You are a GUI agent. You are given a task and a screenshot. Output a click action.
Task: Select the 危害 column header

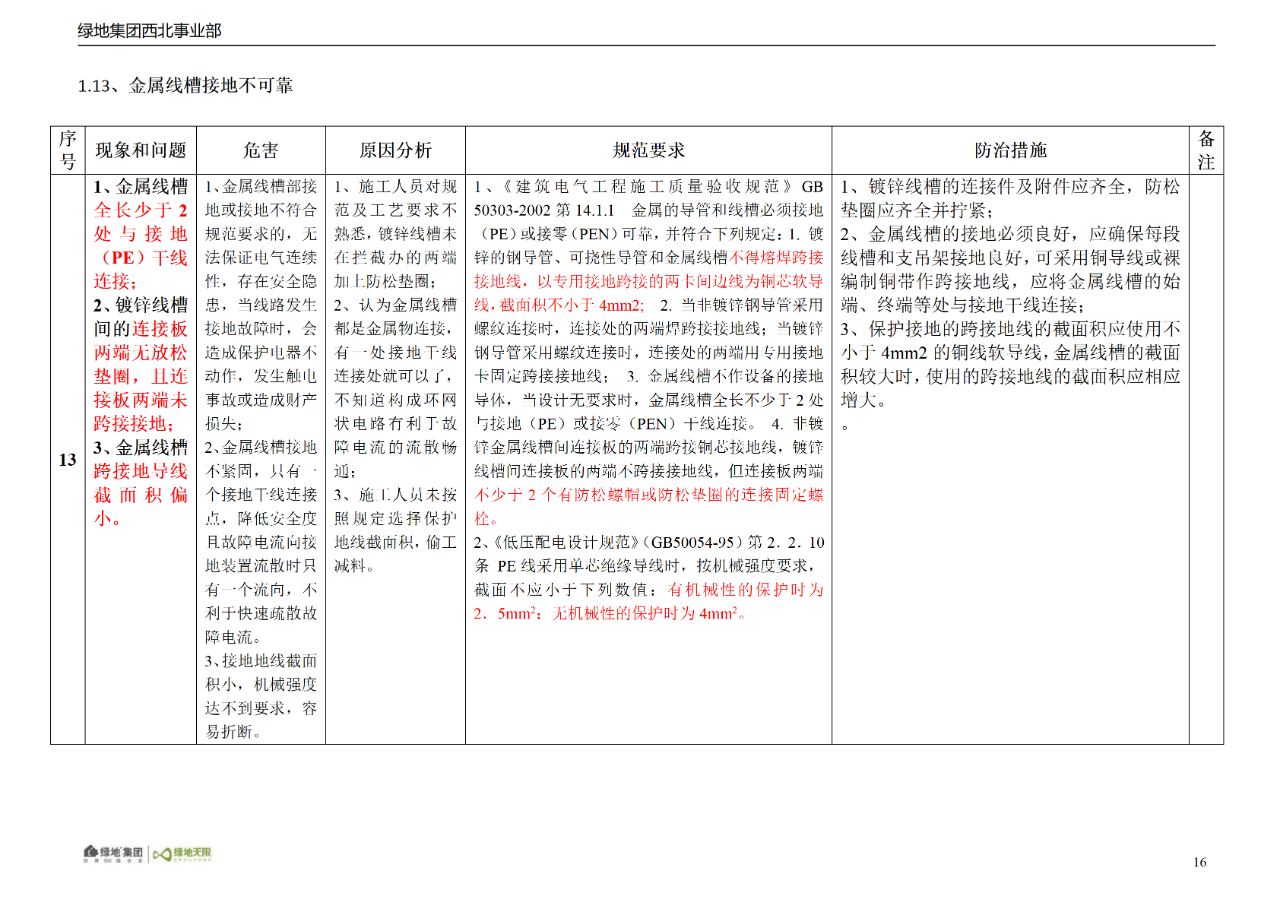260,150
